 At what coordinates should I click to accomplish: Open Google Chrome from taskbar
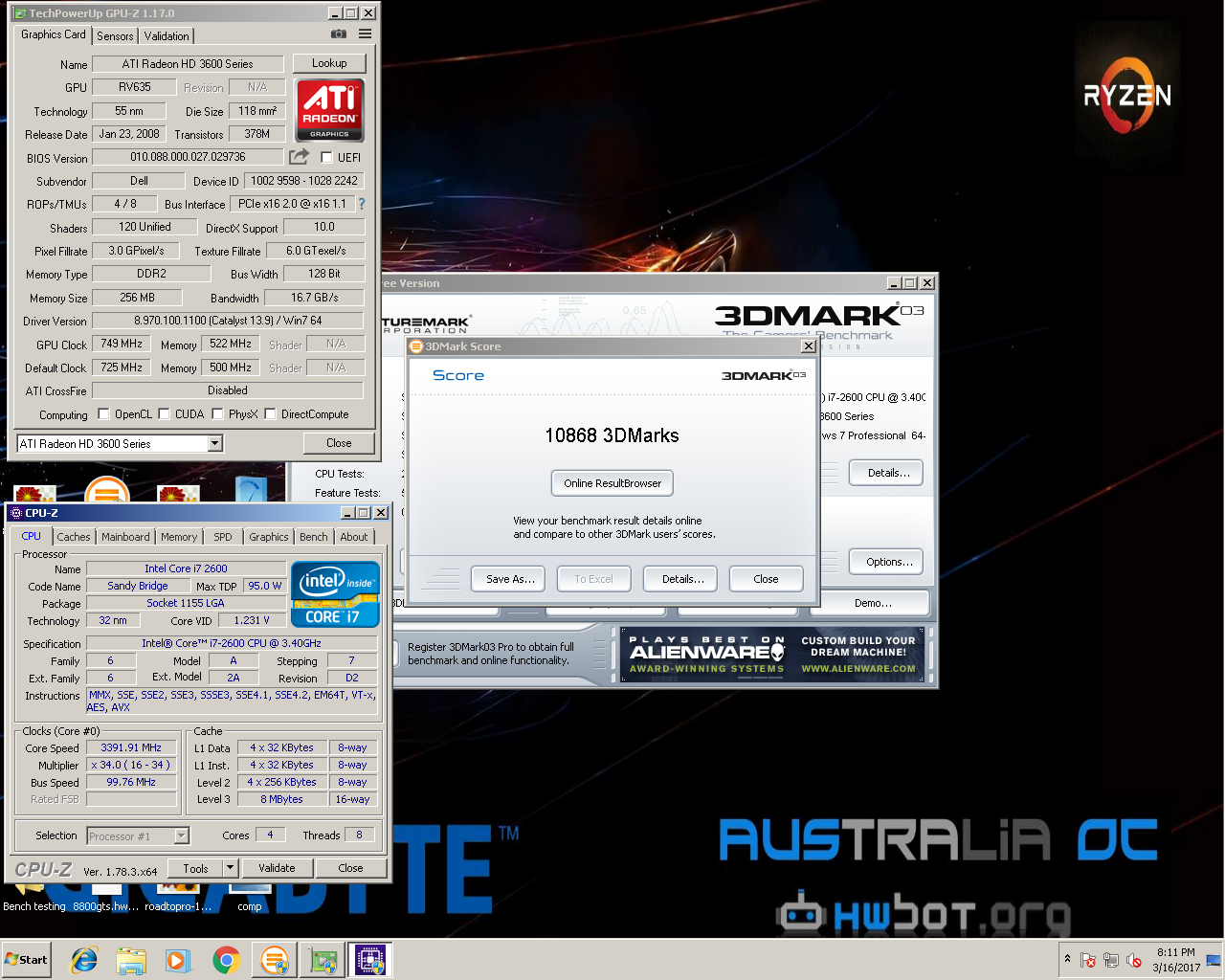tap(226, 960)
